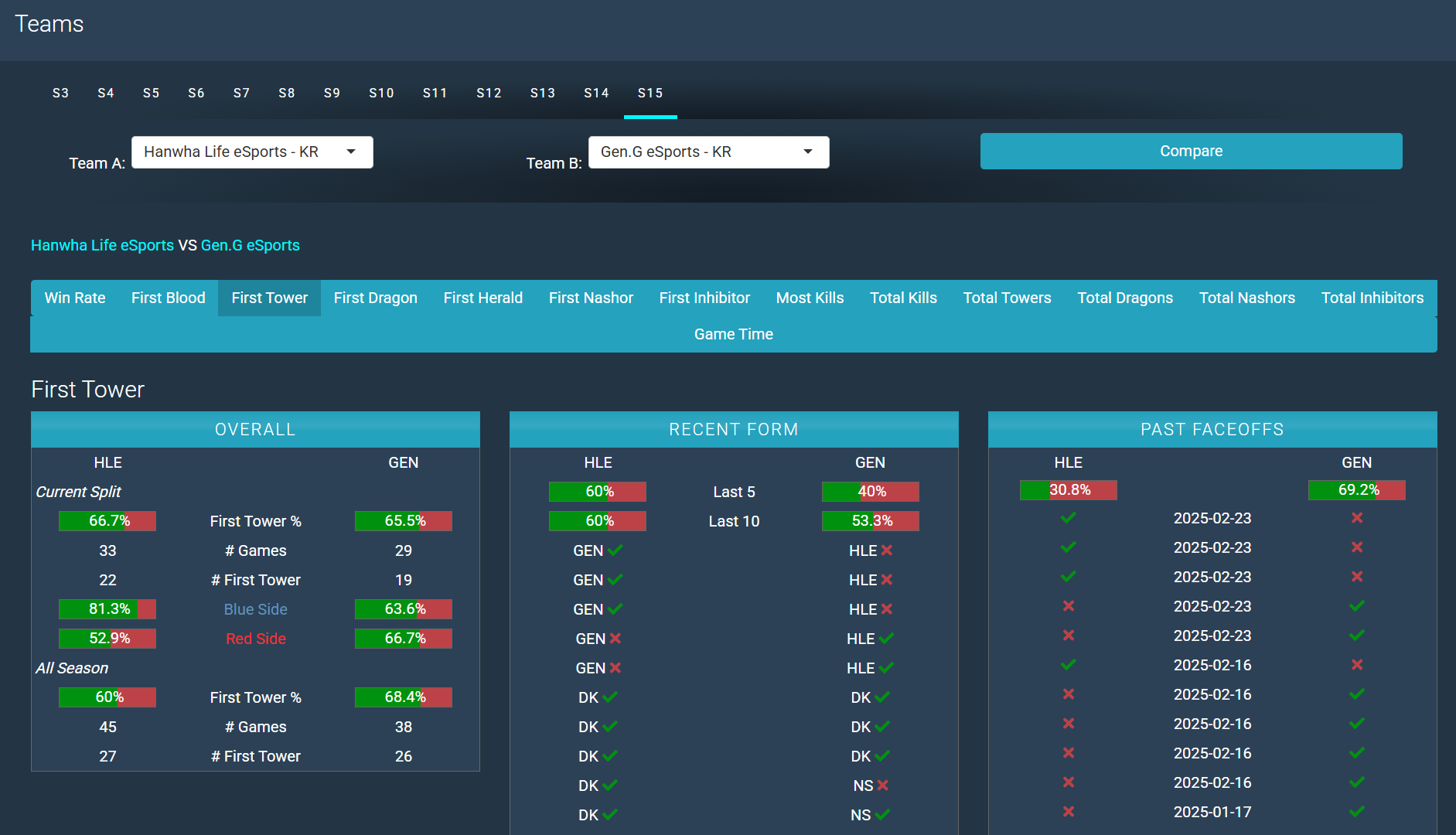
Task: Open the Gen.G eSports team link
Action: pos(251,245)
